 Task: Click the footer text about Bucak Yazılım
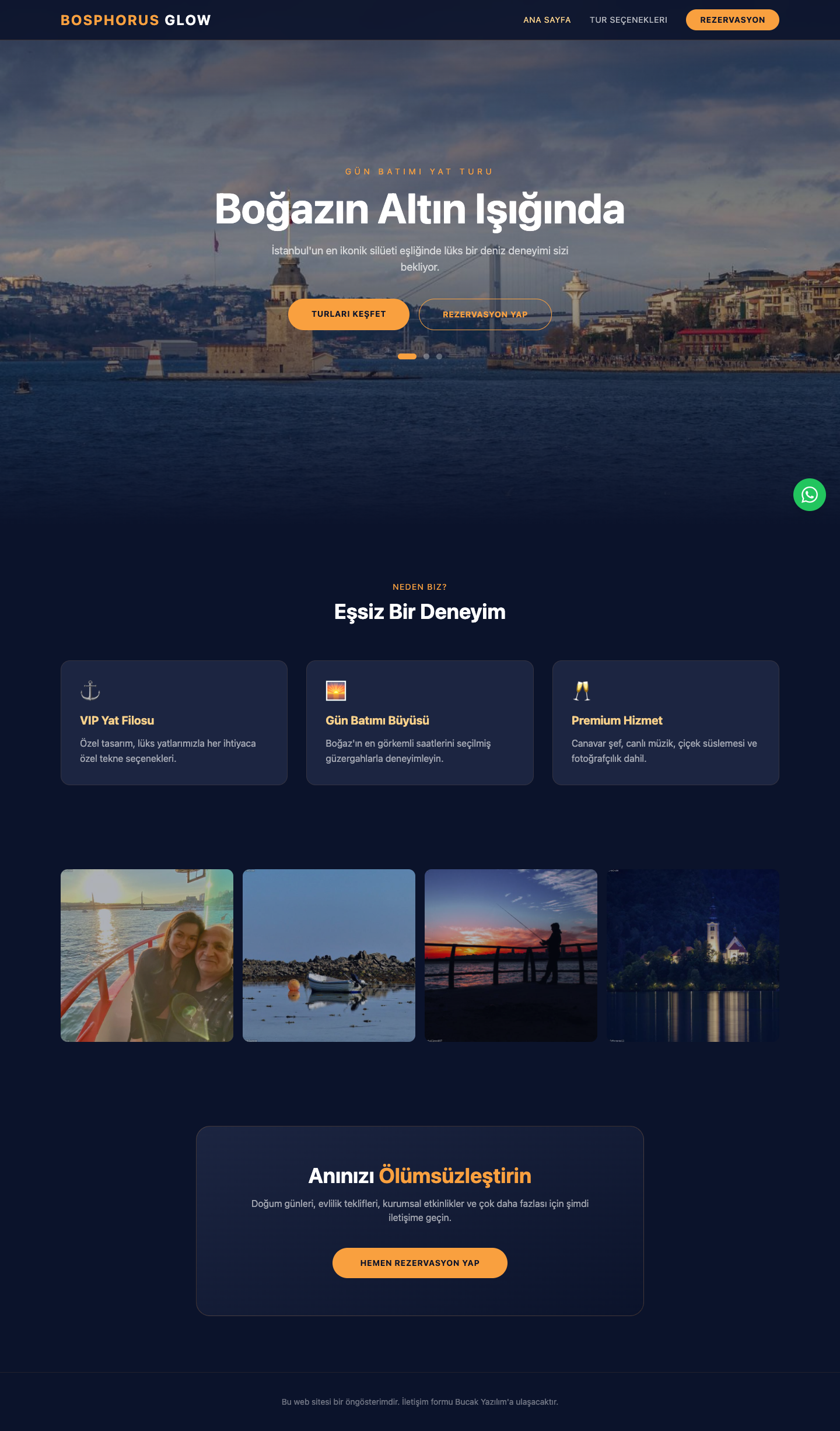(x=420, y=1402)
